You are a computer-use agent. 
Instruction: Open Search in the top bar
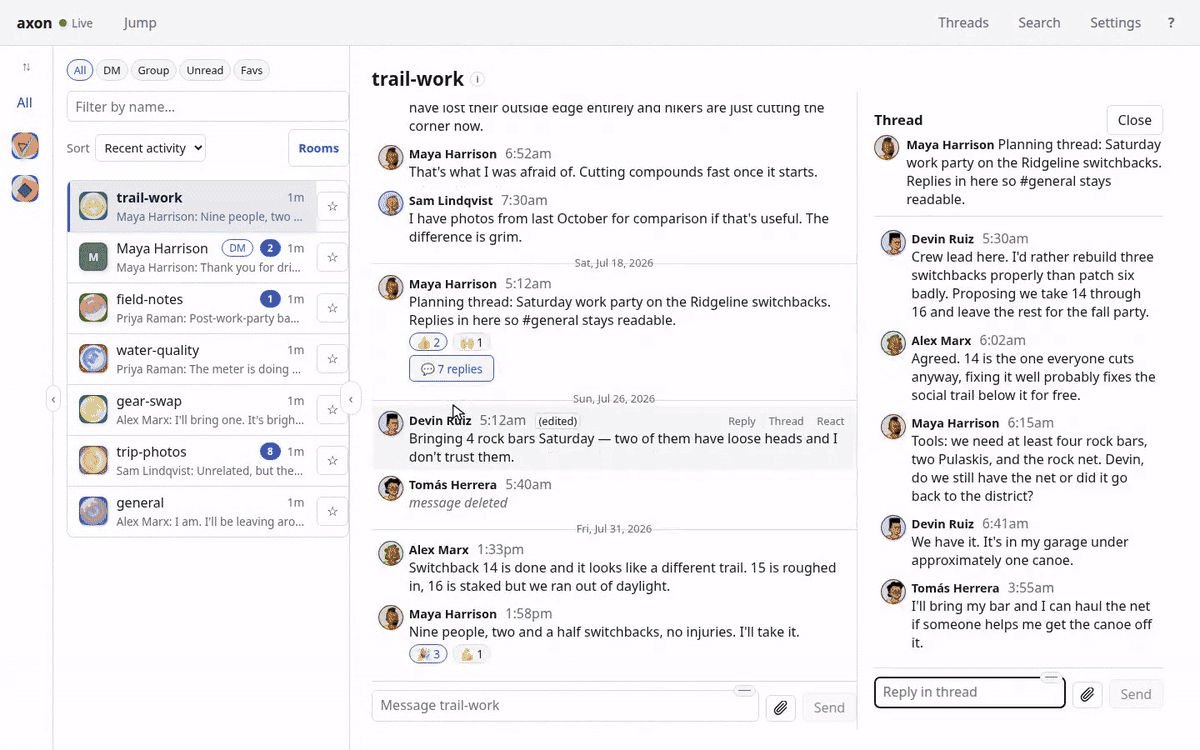coord(1039,23)
